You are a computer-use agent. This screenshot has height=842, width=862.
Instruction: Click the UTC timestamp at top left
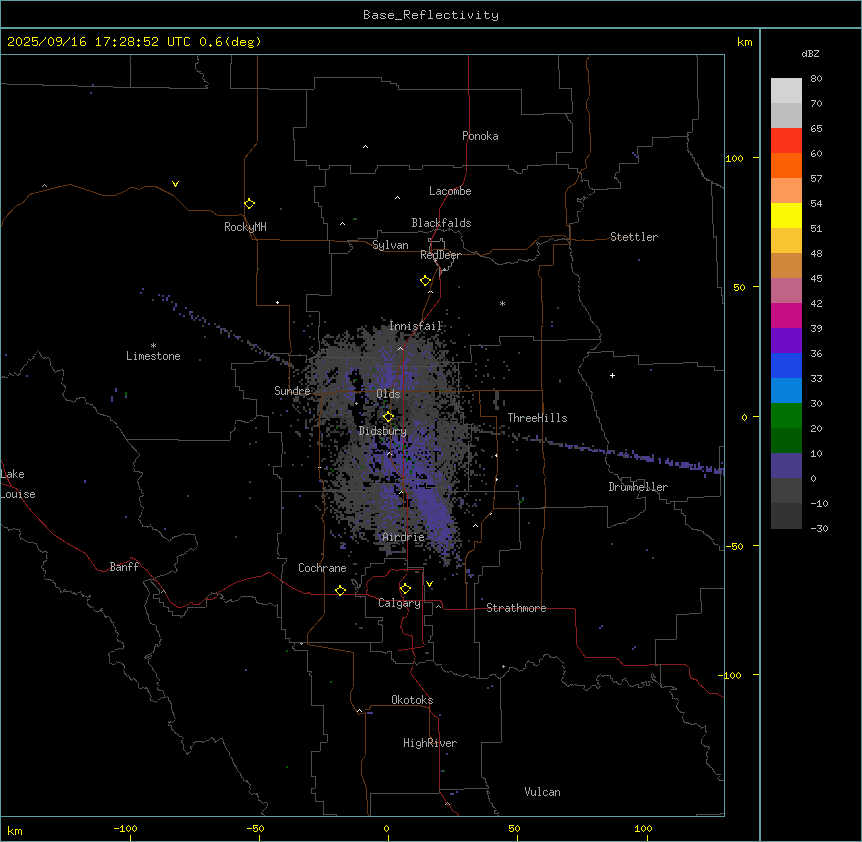click(x=134, y=42)
